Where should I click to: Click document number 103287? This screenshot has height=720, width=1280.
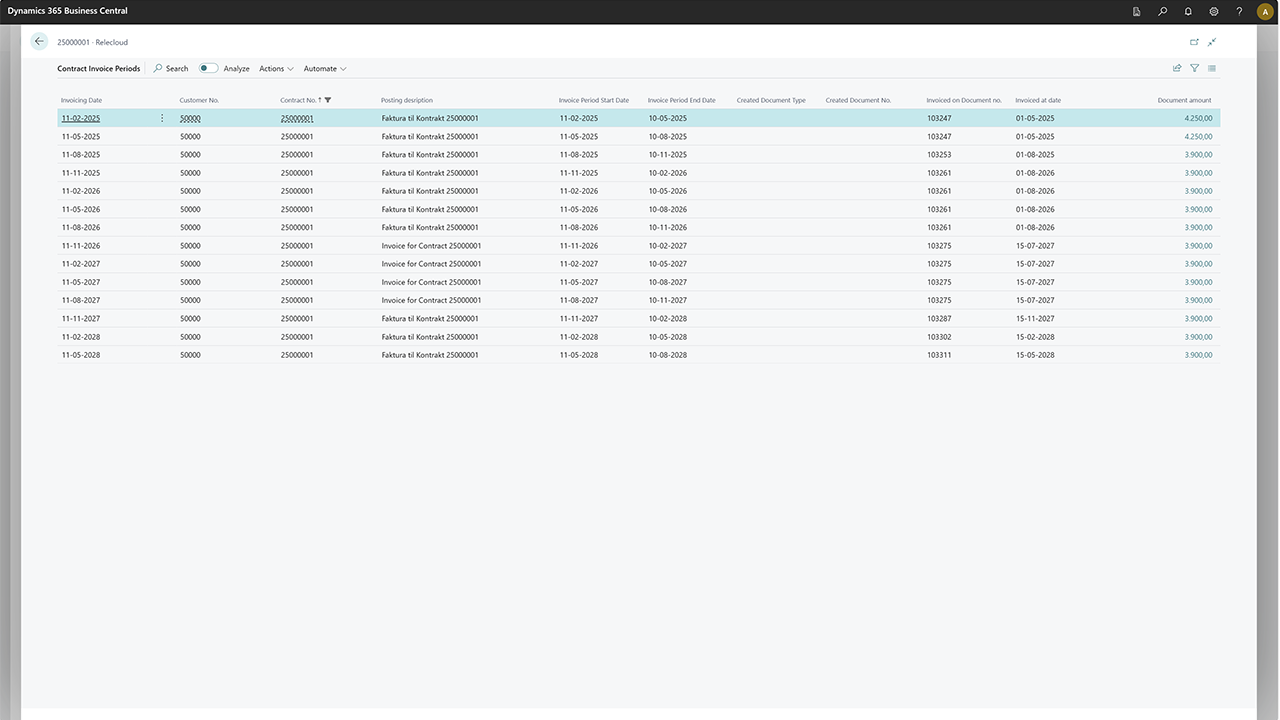click(939, 318)
